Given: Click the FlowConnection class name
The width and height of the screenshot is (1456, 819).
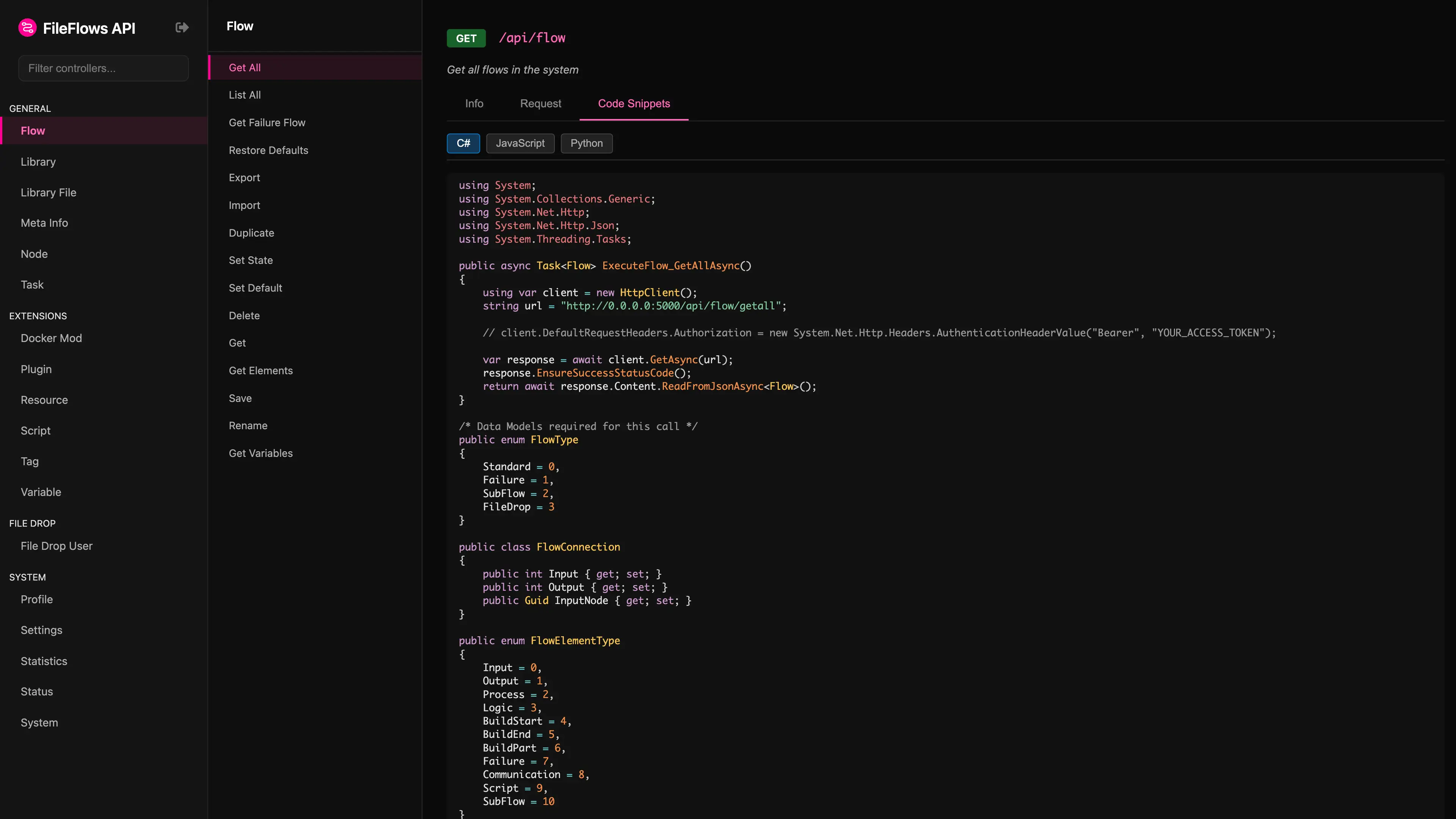Looking at the screenshot, I should tap(578, 547).
